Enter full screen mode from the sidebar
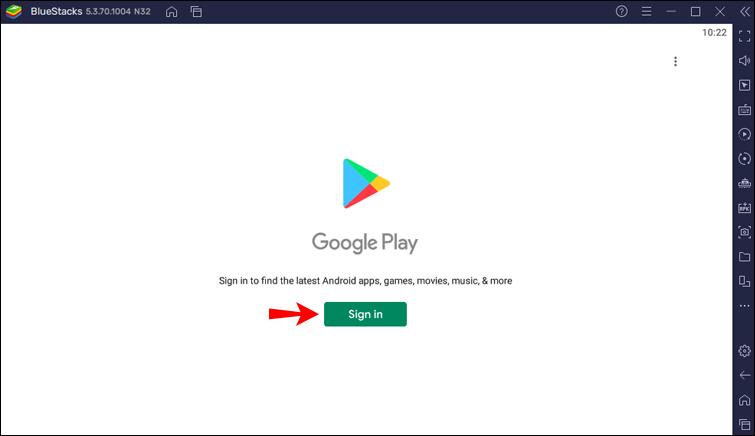The image size is (755, 436). 744,36
